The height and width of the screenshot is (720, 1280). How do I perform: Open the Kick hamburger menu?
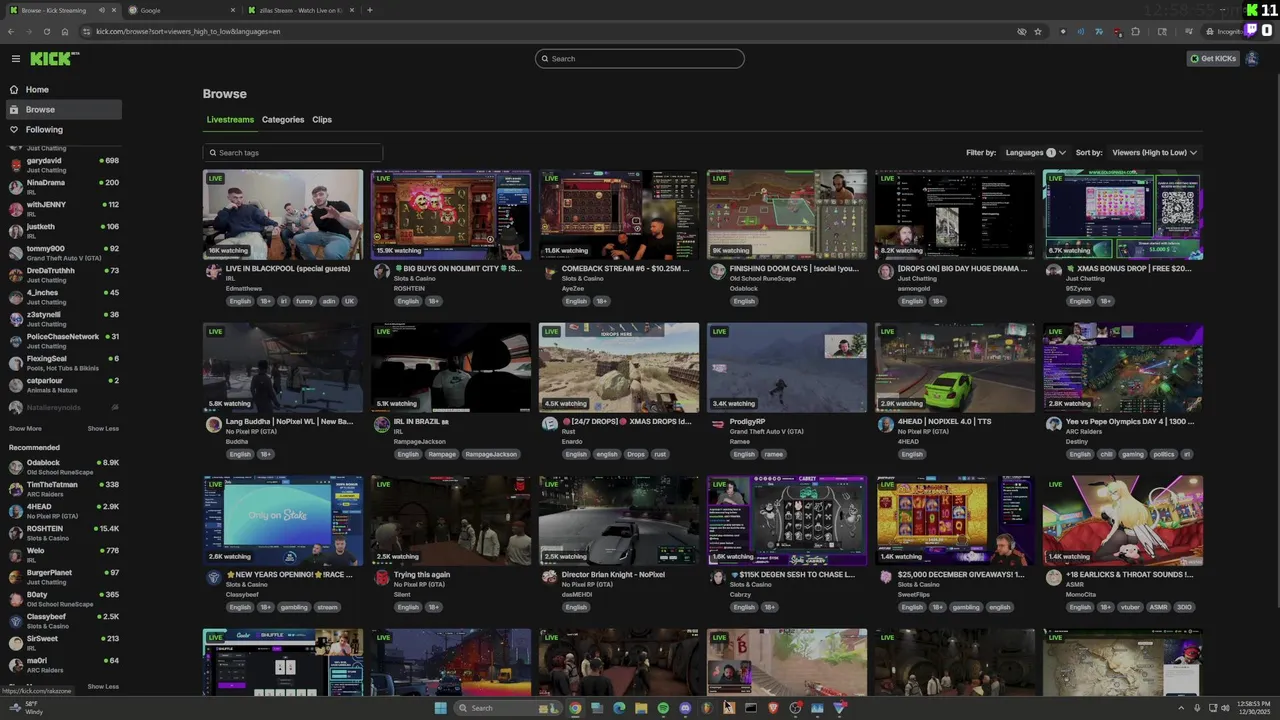[15, 59]
